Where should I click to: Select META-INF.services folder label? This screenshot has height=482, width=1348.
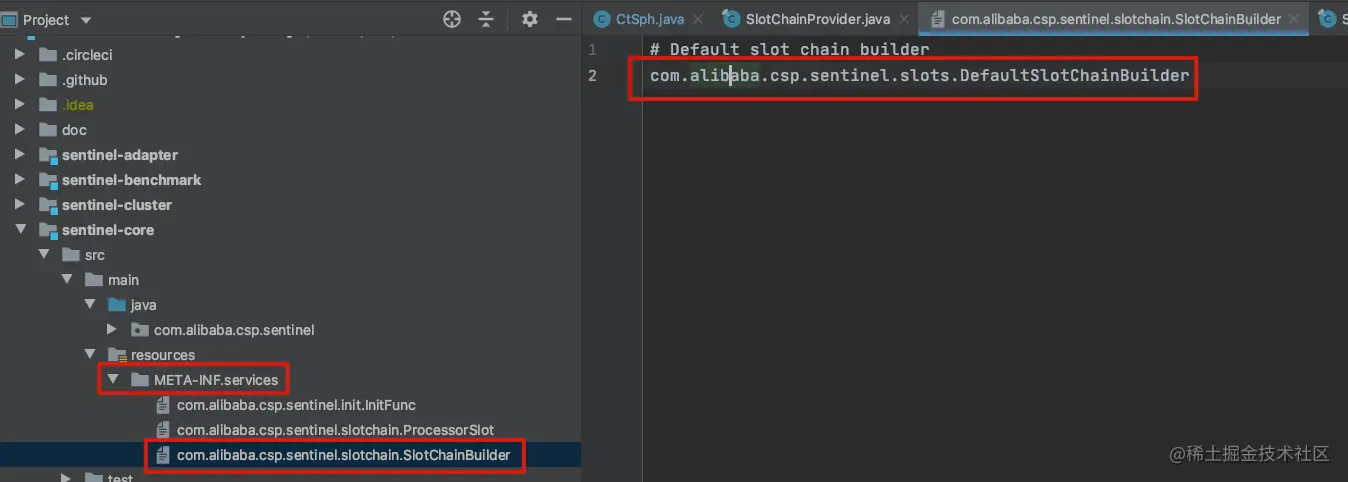[x=216, y=380]
